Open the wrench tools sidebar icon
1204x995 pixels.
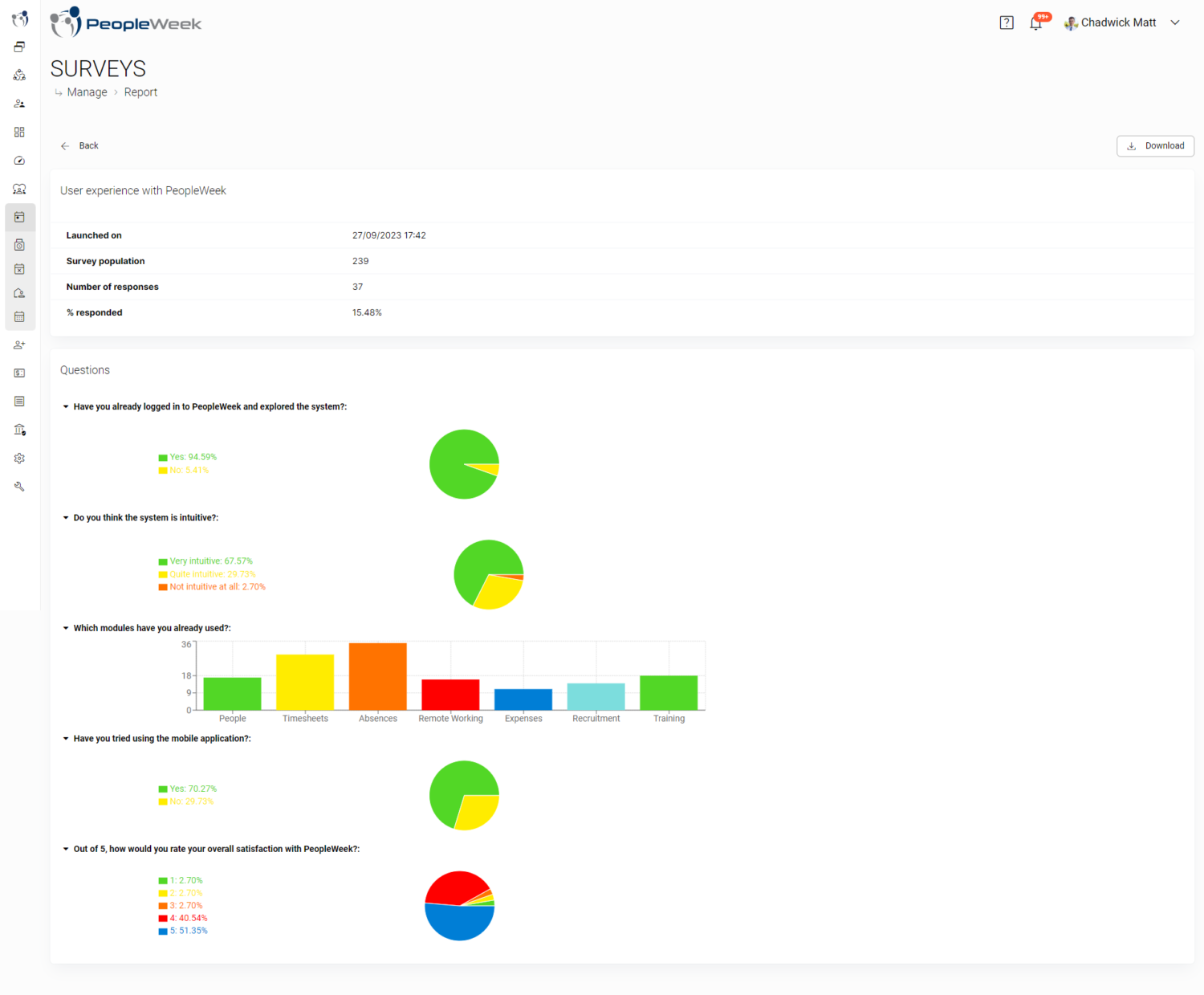click(19, 486)
